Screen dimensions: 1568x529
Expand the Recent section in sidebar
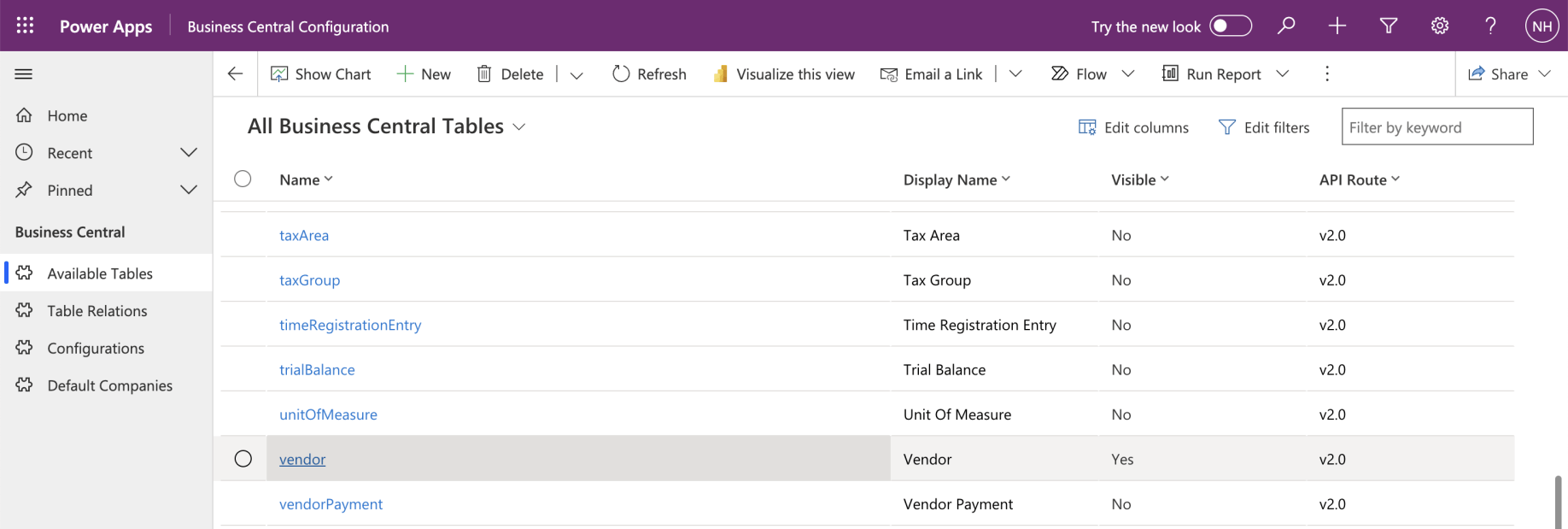click(x=189, y=152)
